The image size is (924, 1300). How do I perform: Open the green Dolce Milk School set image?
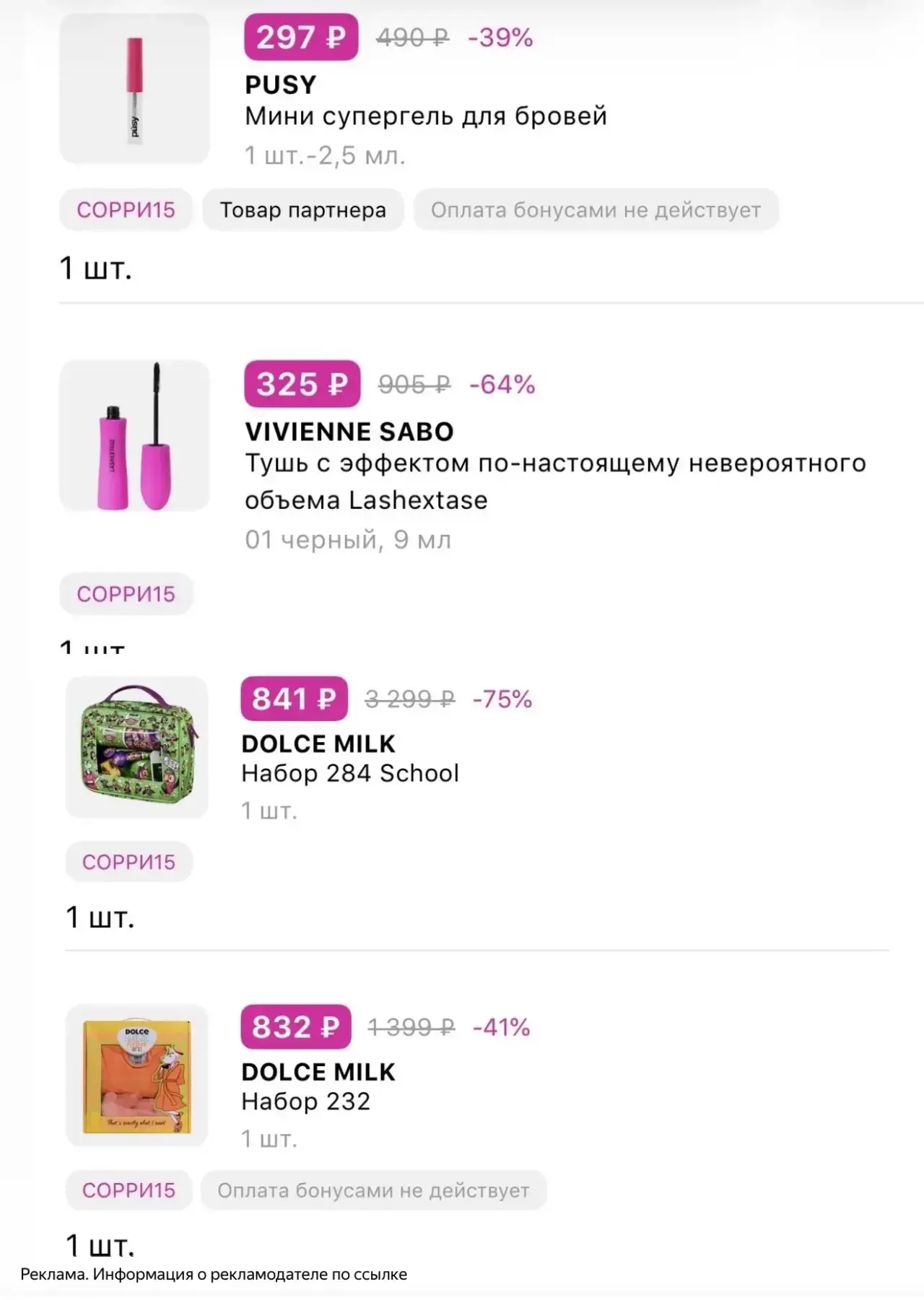coord(137,747)
